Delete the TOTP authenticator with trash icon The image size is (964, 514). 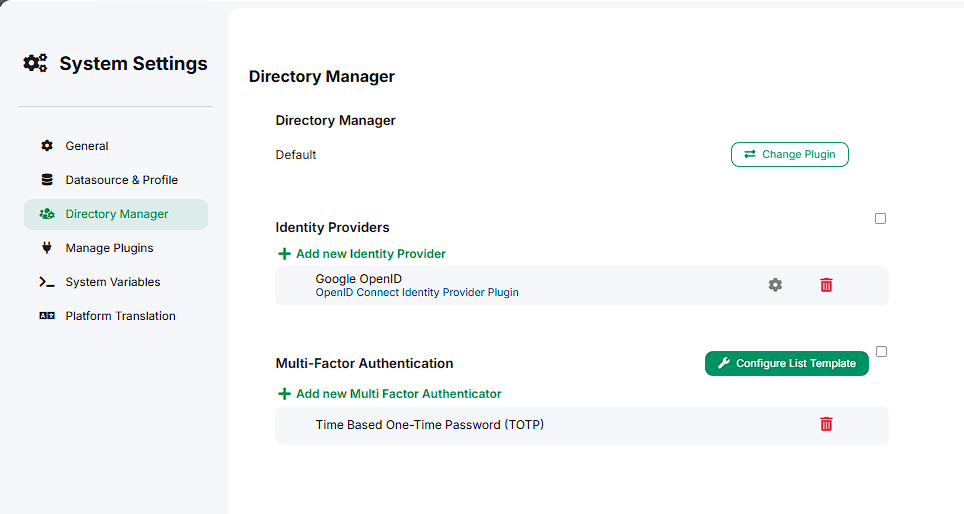tap(826, 424)
